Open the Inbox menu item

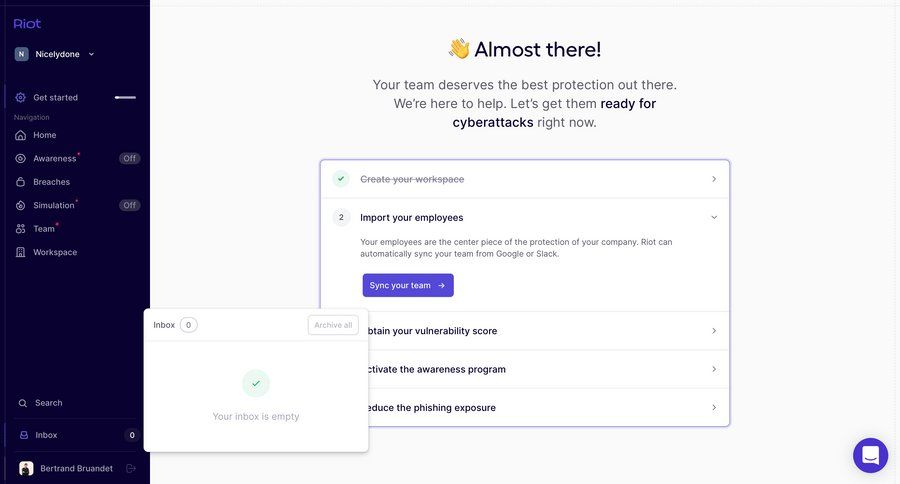pyautogui.click(x=46, y=435)
